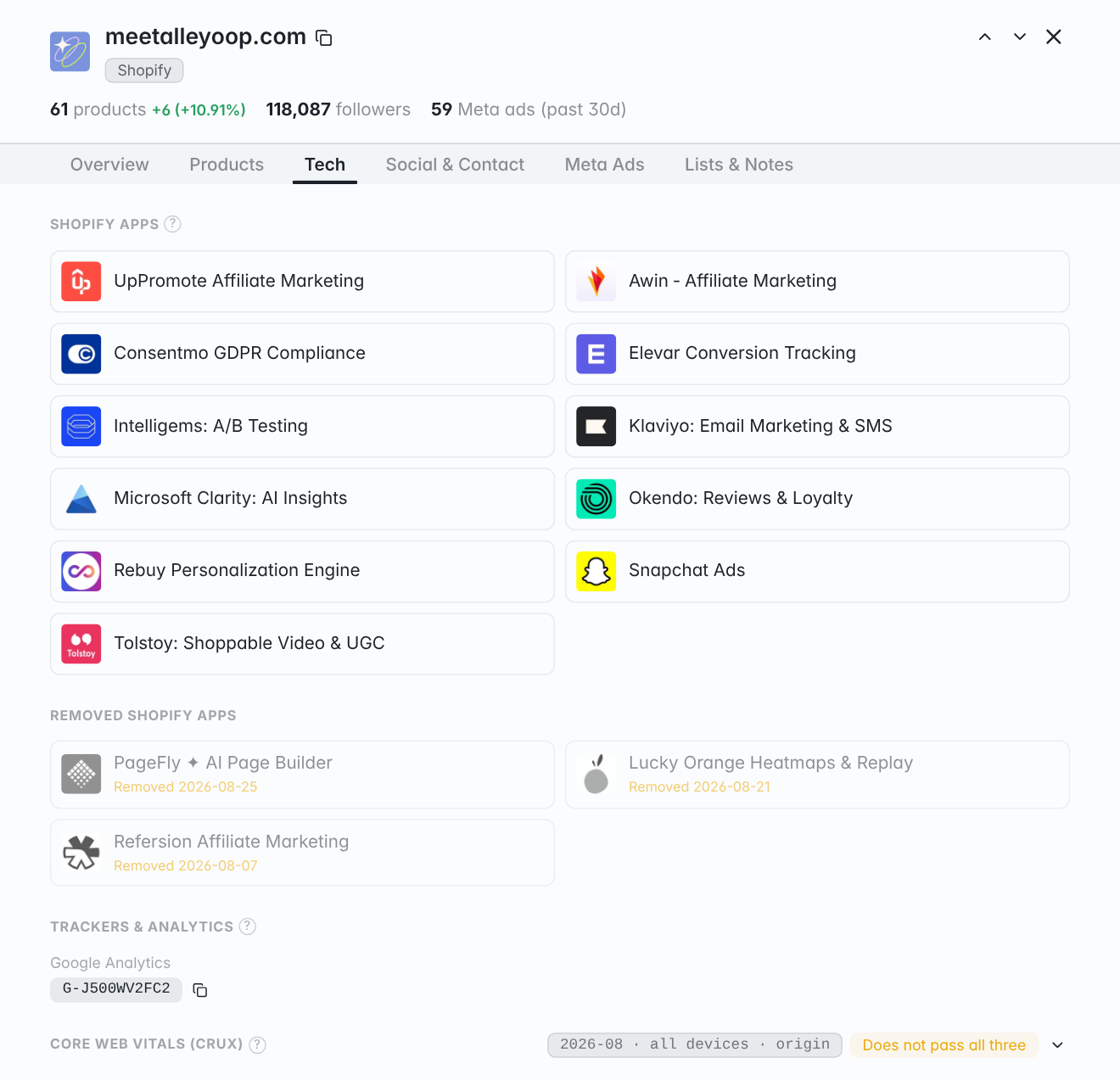Click the 118,087 followers stat
Viewport: 1120px width, 1080px height.
tap(339, 109)
